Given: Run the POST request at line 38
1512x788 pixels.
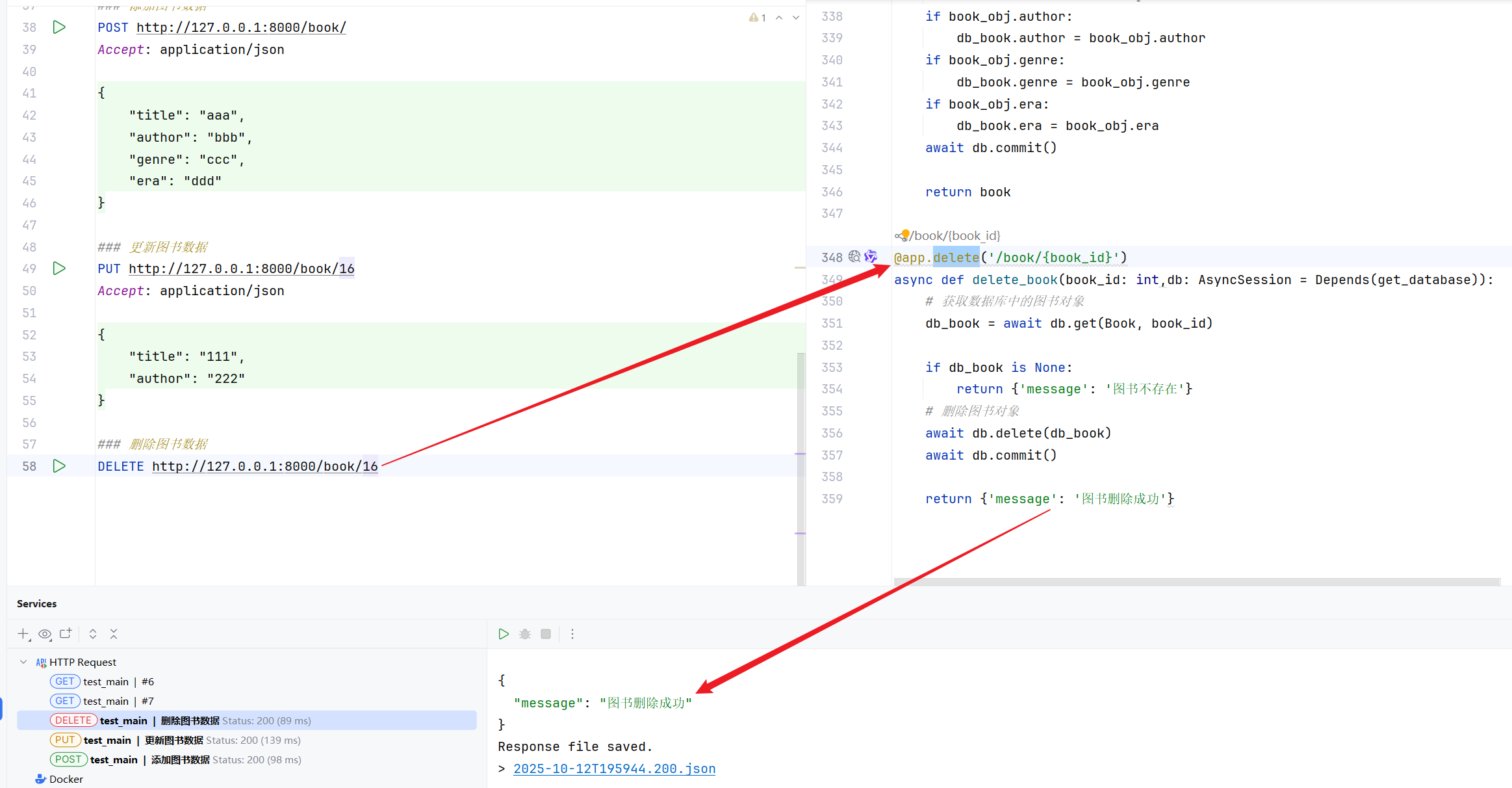Looking at the screenshot, I should 59,27.
